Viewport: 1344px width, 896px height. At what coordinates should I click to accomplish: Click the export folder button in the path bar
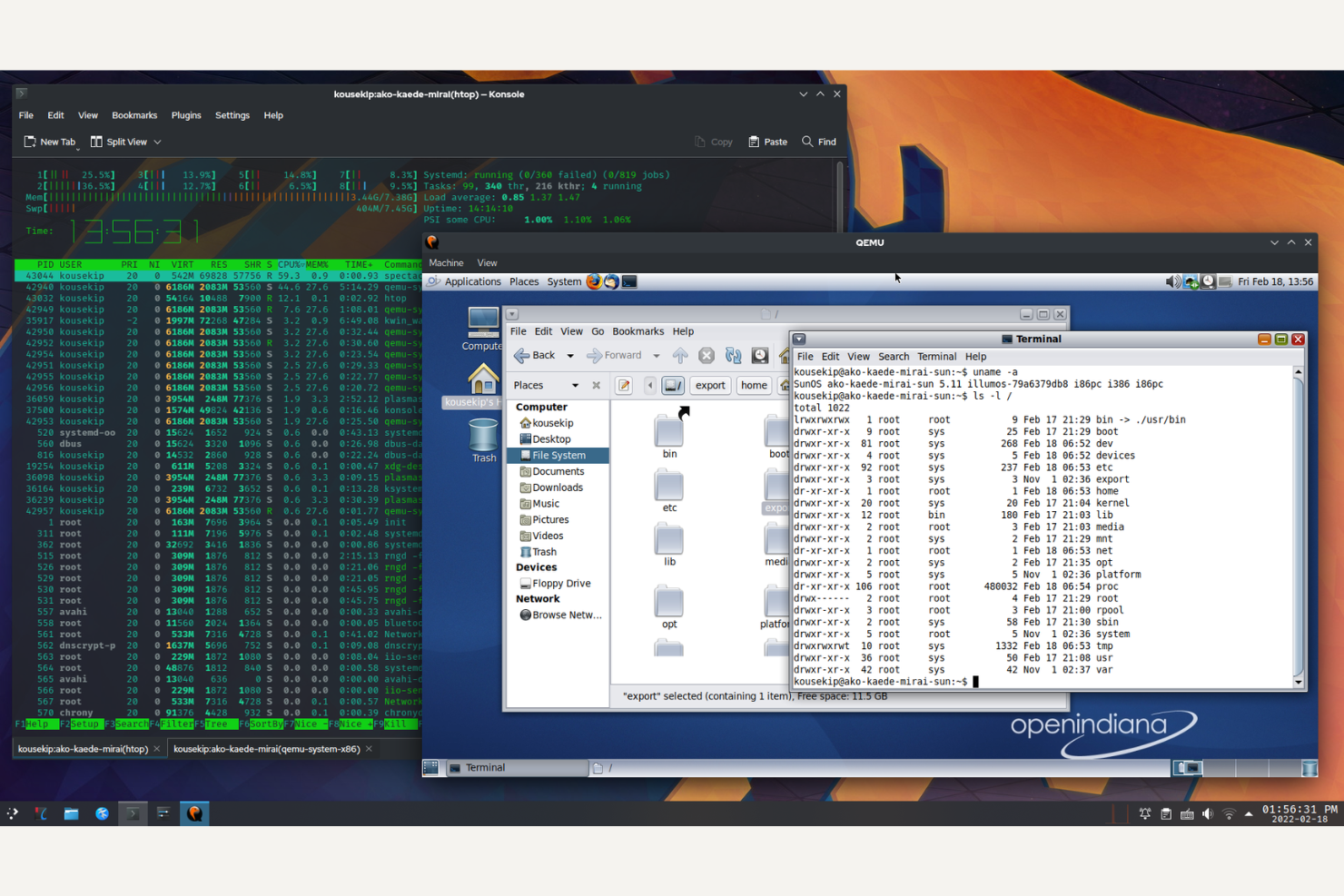tap(710, 385)
